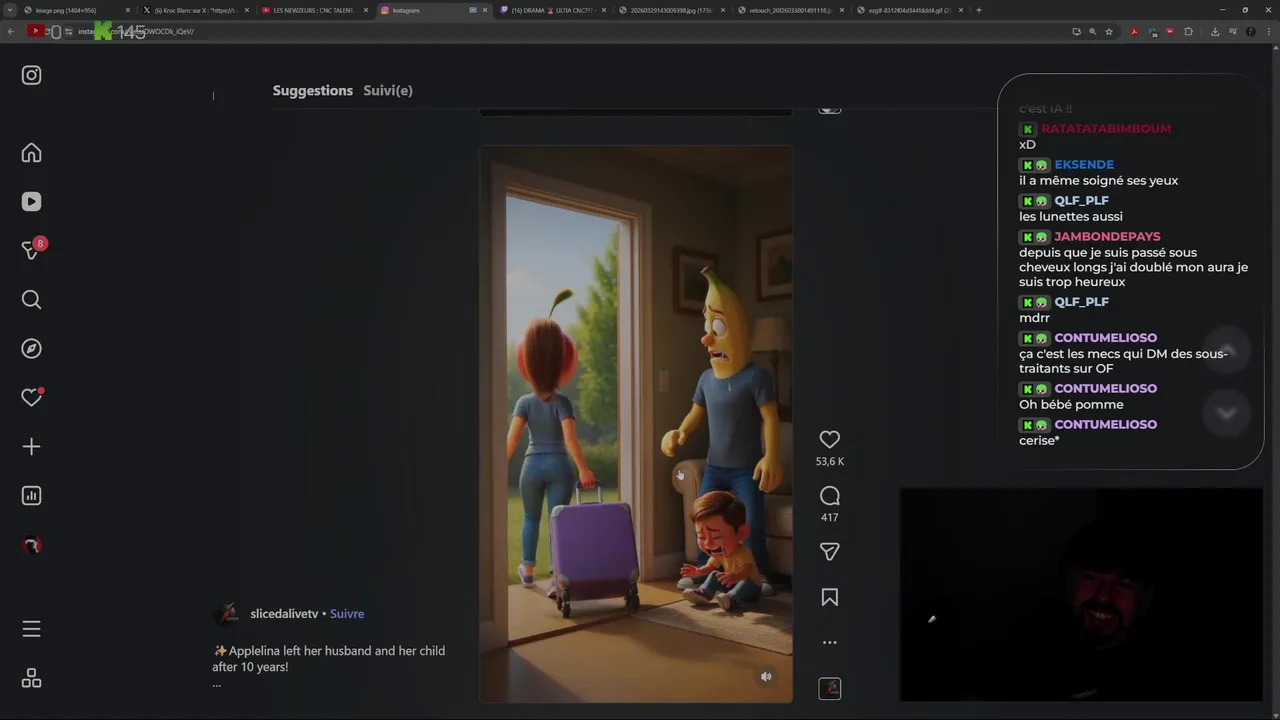The height and width of the screenshot is (720, 1280).
Task: Open Messages with 8 unread badge
Action: (x=32, y=250)
